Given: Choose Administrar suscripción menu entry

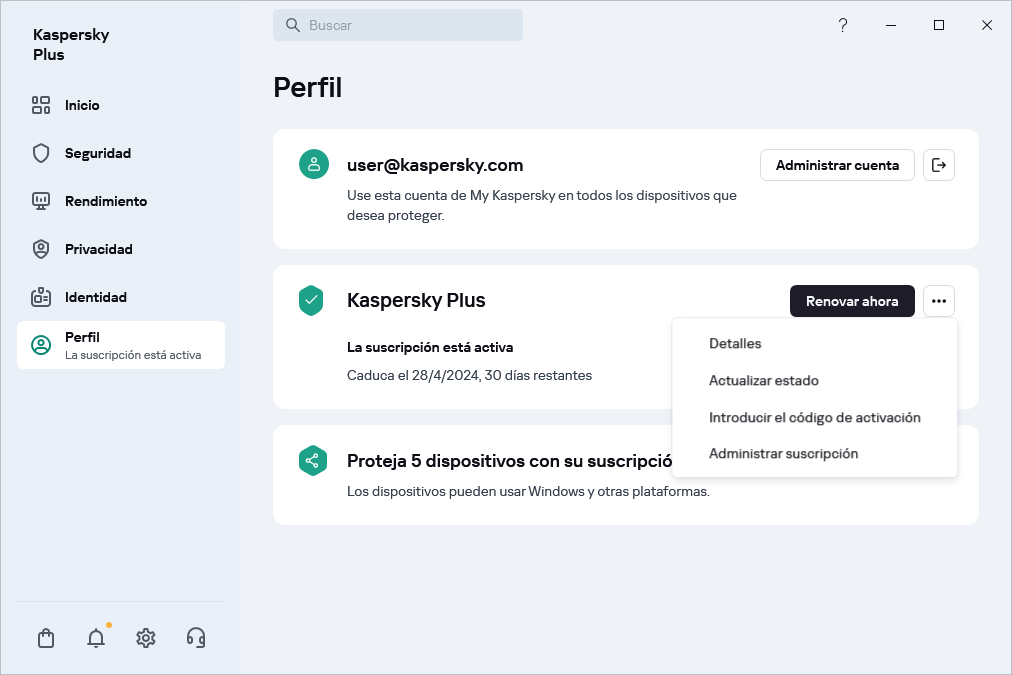Looking at the screenshot, I should (x=783, y=454).
